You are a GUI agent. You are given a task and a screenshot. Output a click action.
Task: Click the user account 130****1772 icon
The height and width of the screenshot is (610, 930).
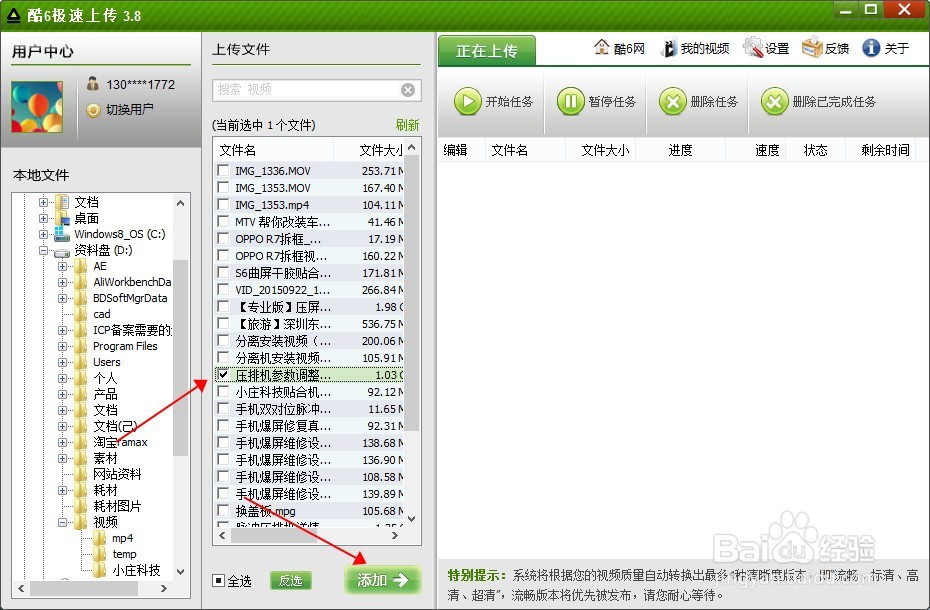[93, 84]
